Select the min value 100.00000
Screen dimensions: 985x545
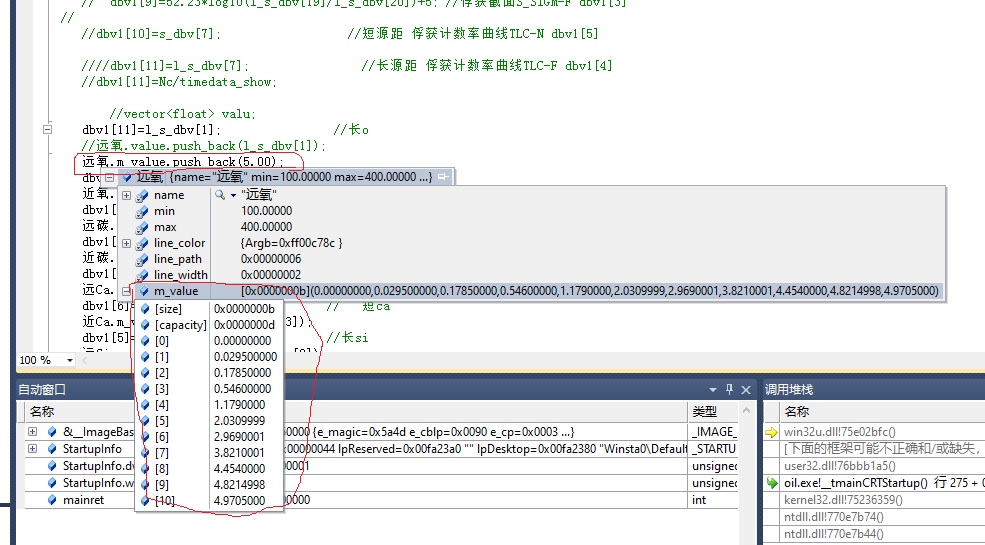coord(266,211)
